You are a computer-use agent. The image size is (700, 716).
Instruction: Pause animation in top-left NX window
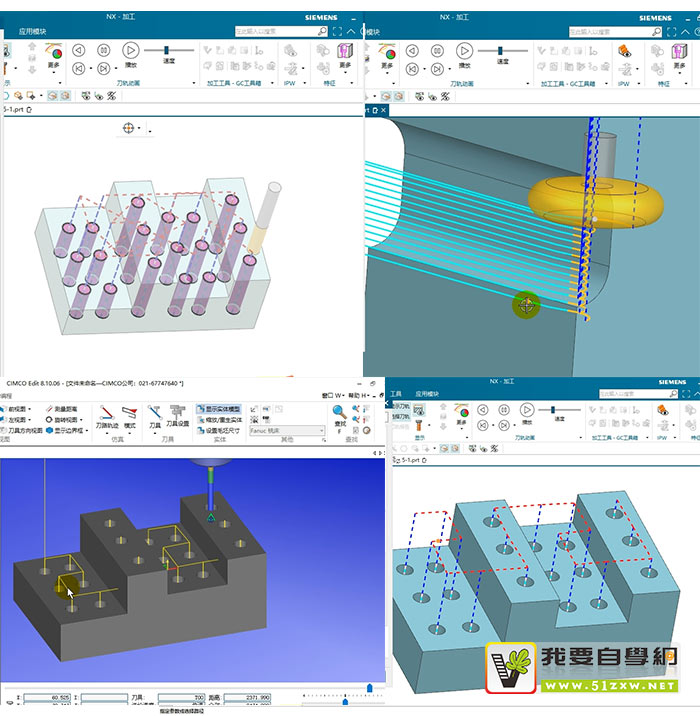pos(104,50)
